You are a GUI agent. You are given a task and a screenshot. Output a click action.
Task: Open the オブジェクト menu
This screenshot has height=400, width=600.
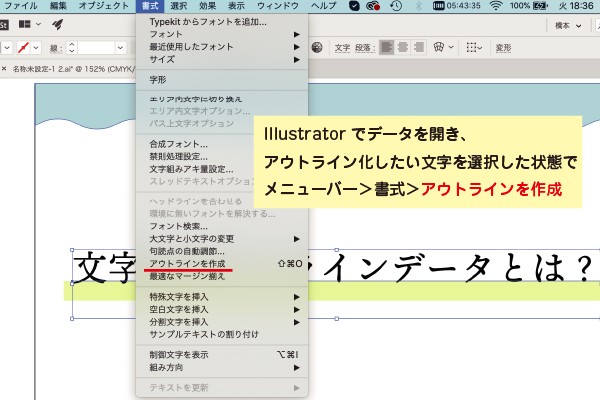104,6
